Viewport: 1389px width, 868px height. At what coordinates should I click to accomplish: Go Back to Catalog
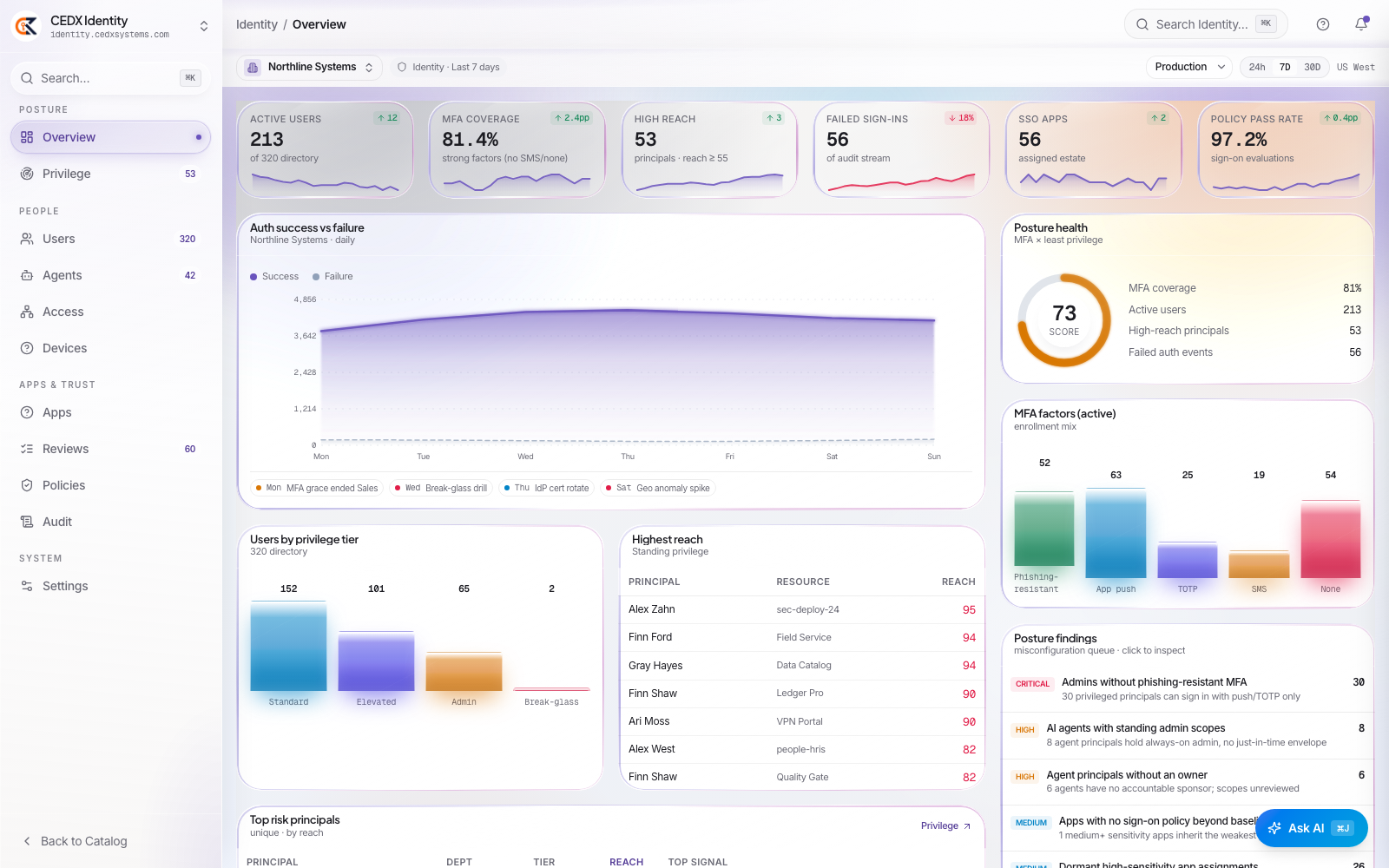(x=76, y=841)
